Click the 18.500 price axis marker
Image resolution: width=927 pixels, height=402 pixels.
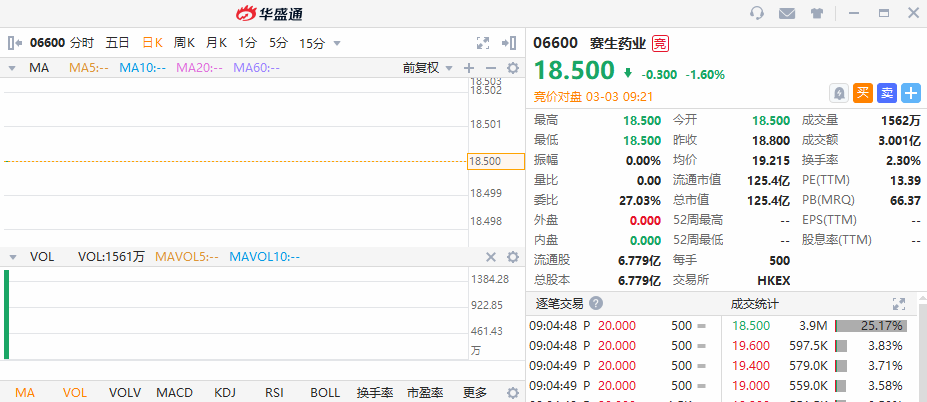pos(496,161)
